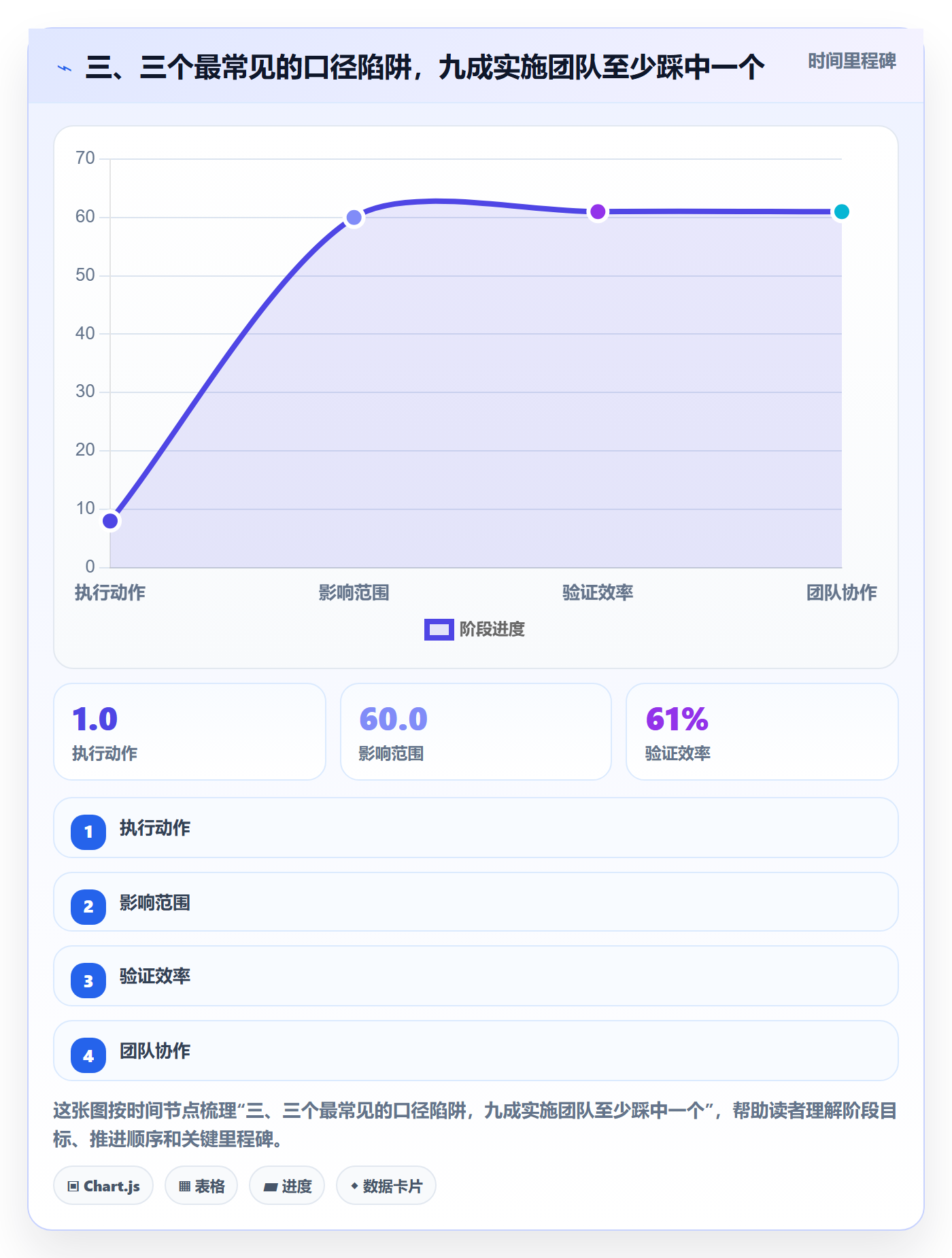The width and height of the screenshot is (952, 1258).
Task: Click the description paragraph below the steps
Action: tap(475, 1125)
